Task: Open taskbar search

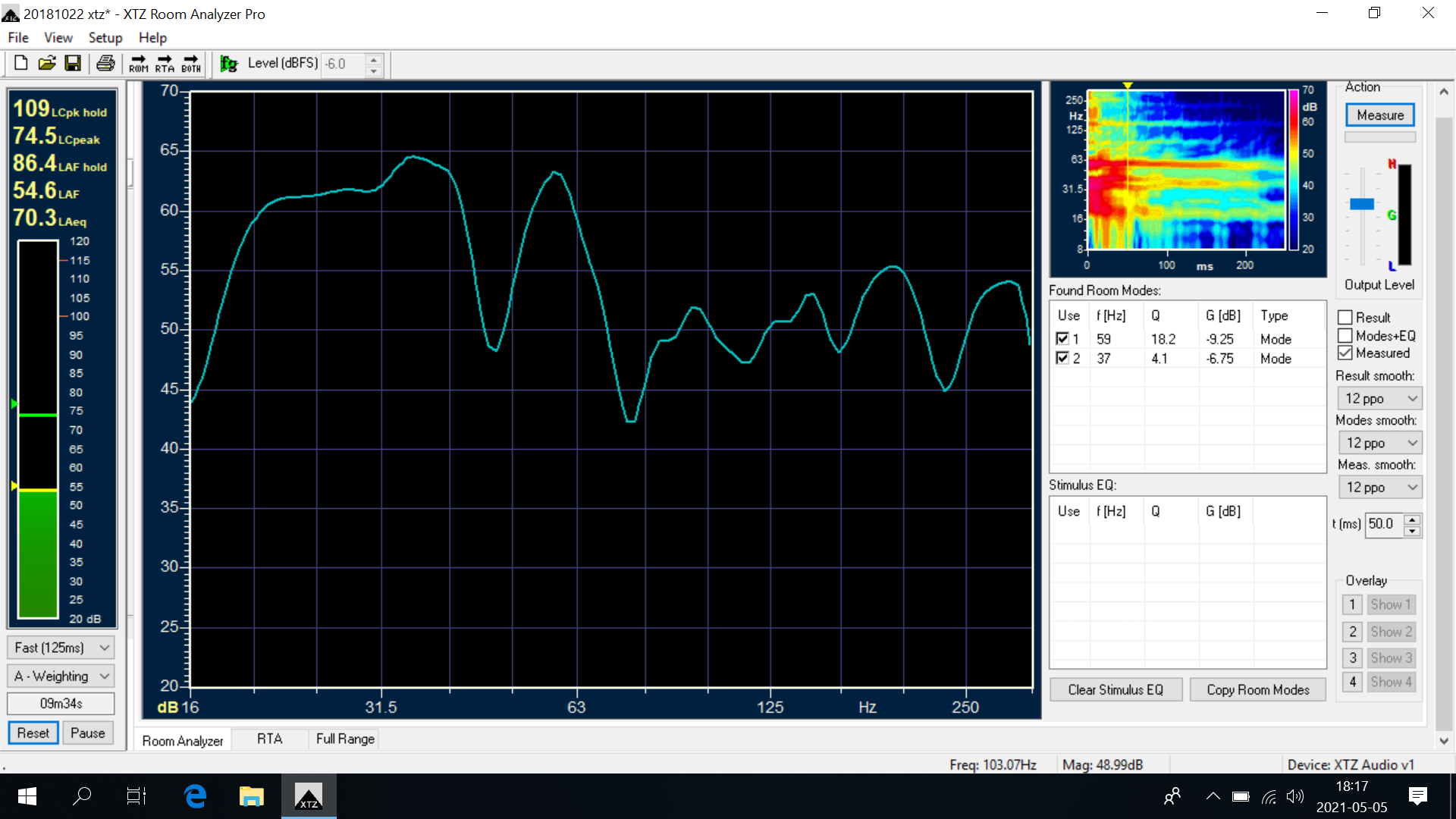Action: (82, 796)
